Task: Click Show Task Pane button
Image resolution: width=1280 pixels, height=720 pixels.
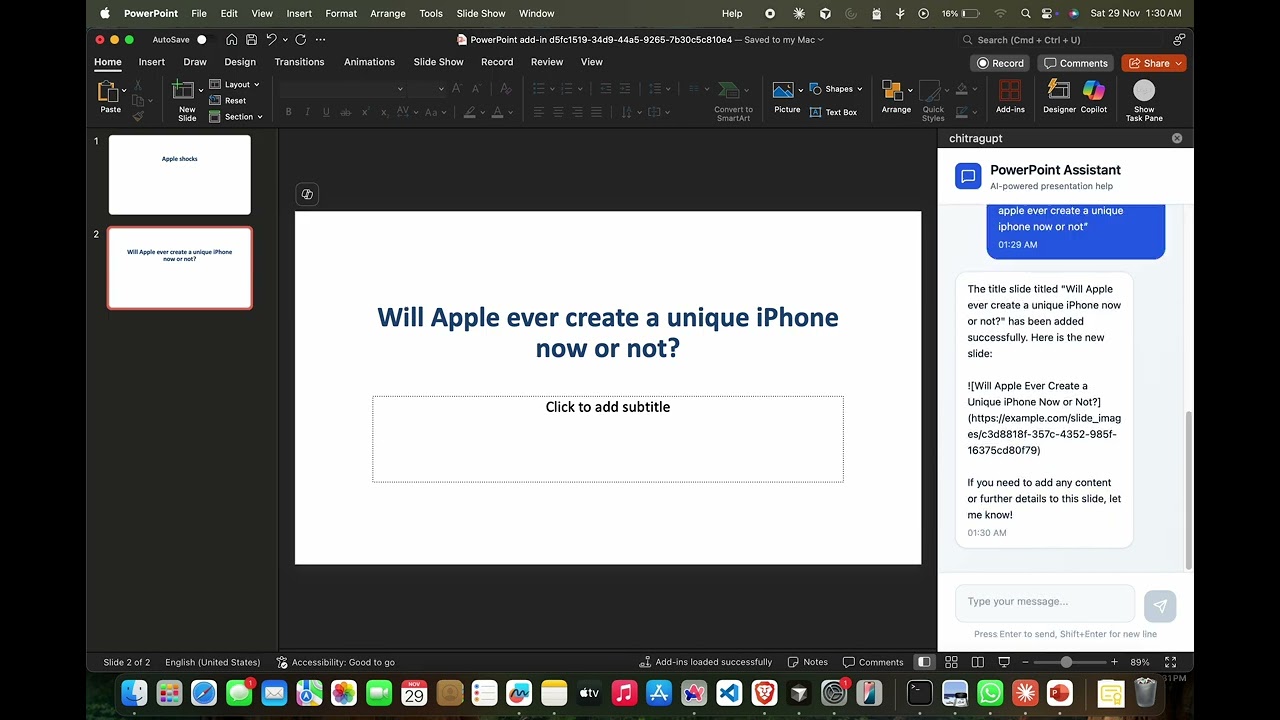Action: (1144, 101)
